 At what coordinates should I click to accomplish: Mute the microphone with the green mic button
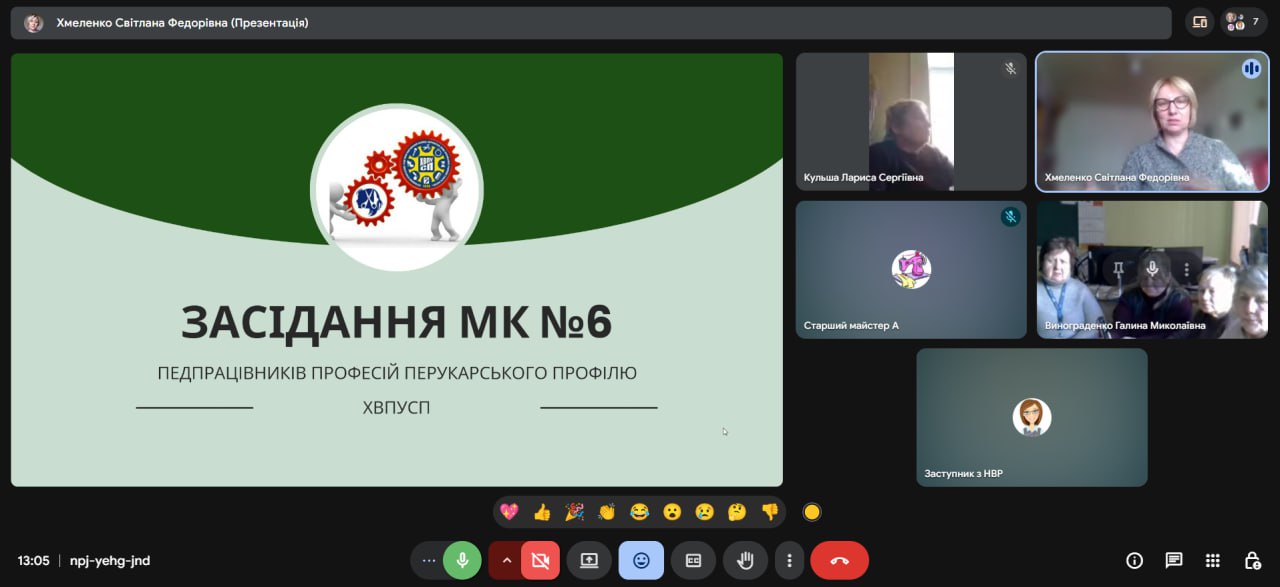pyautogui.click(x=462, y=561)
